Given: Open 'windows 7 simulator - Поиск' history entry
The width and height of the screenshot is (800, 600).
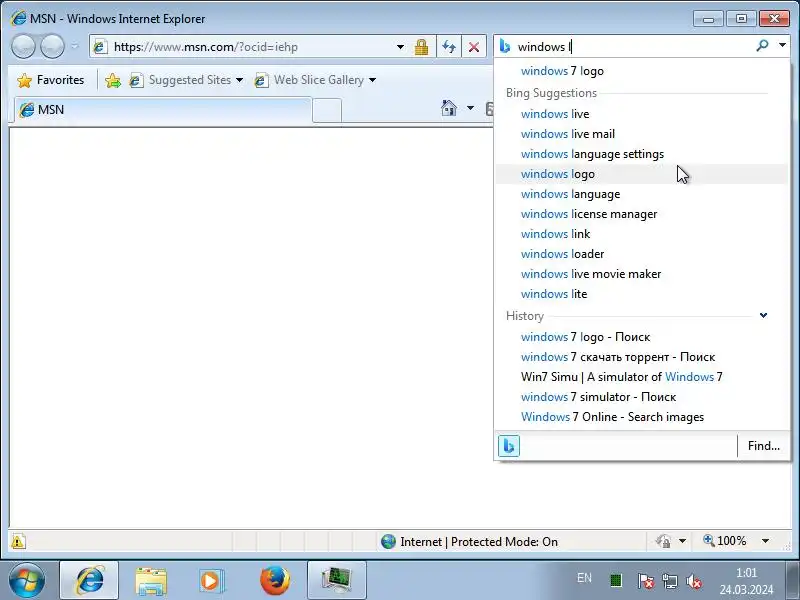Looking at the screenshot, I should [641, 396].
